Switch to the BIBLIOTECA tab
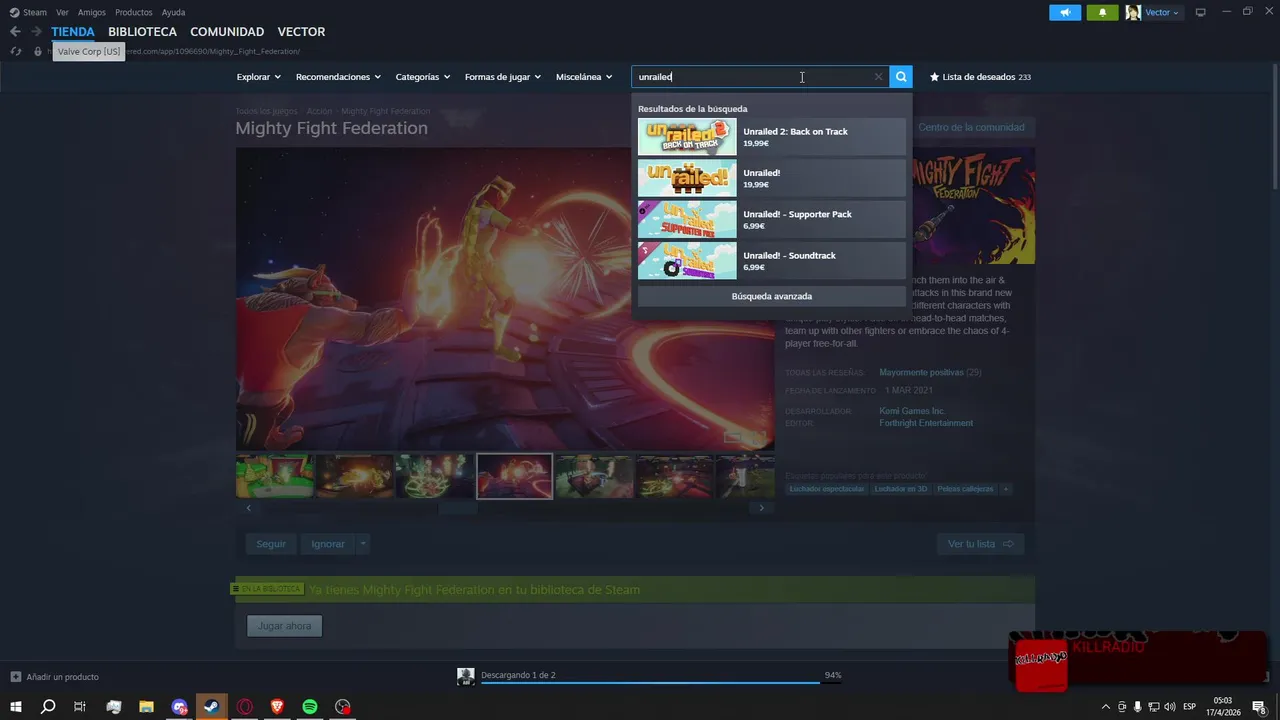The height and width of the screenshot is (720, 1280). tap(143, 32)
